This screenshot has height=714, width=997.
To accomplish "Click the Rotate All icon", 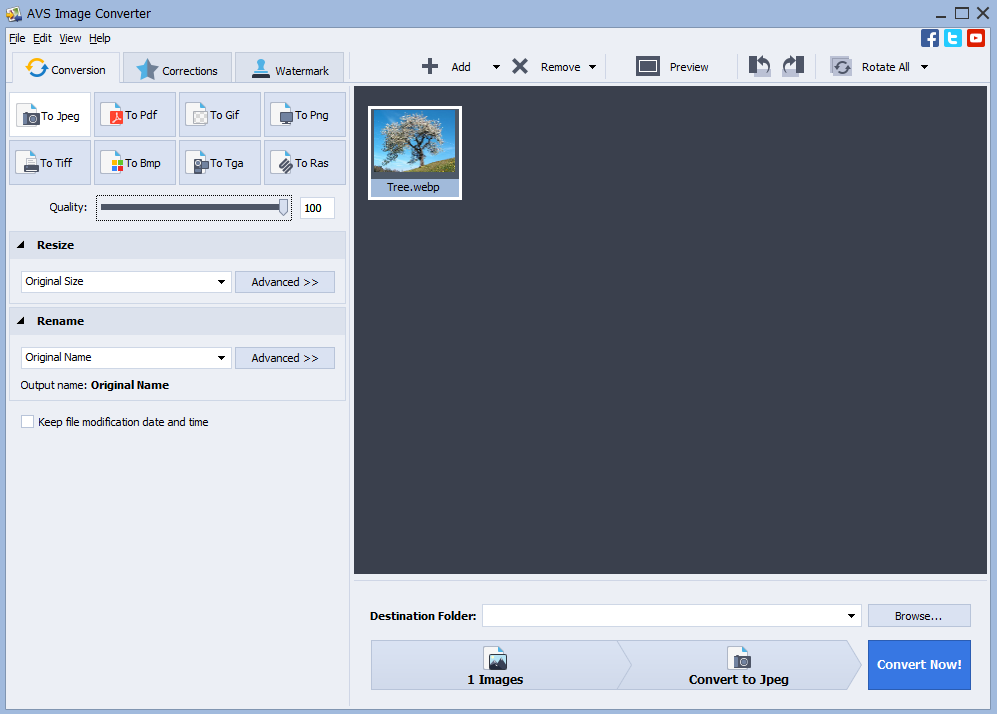I will (841, 67).
